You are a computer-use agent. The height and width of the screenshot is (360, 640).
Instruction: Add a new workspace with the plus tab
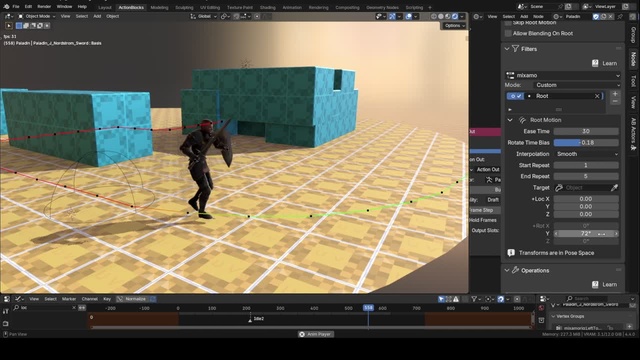coord(430,7)
